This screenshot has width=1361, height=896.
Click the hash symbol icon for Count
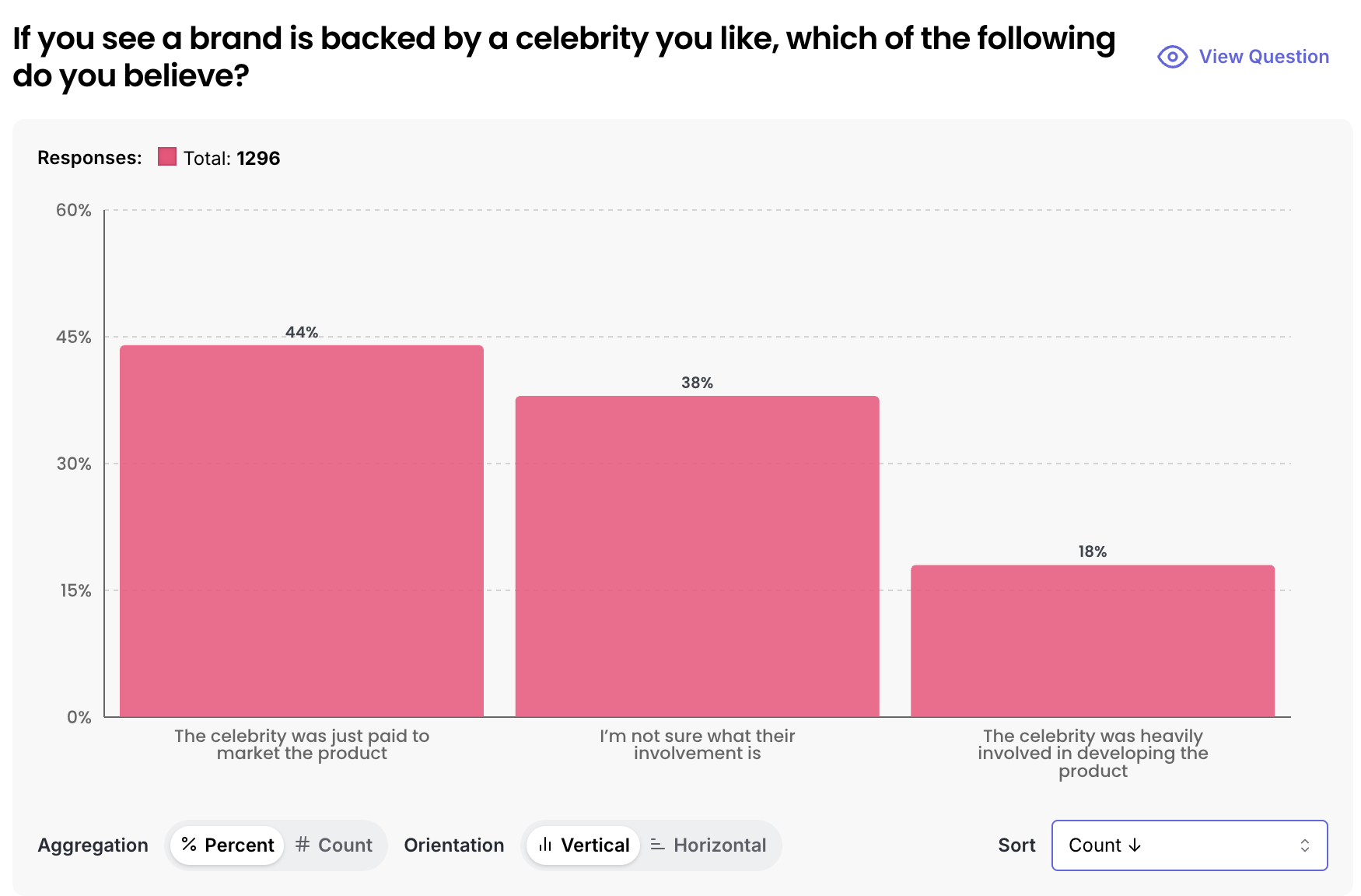coord(303,845)
